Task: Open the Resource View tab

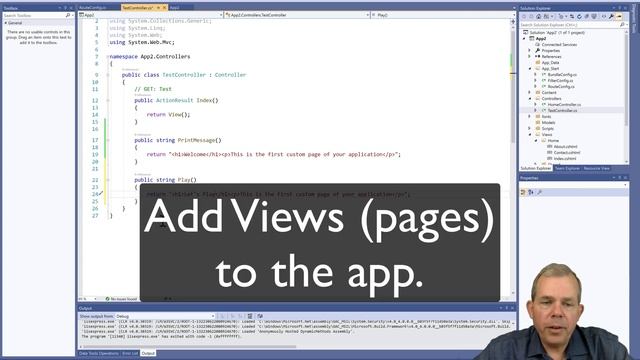Action: 596,168
